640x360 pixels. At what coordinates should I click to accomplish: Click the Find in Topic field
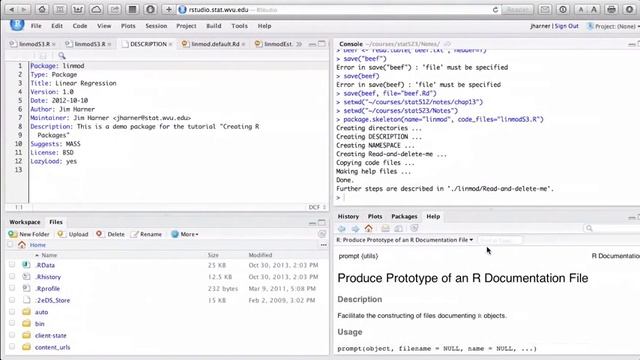coord(500,240)
